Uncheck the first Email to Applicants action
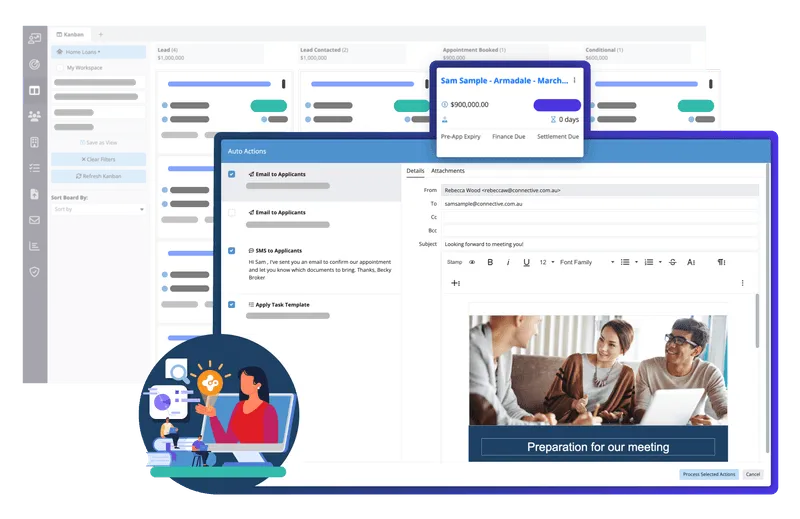Screen dimensions: 800x519 232,174
